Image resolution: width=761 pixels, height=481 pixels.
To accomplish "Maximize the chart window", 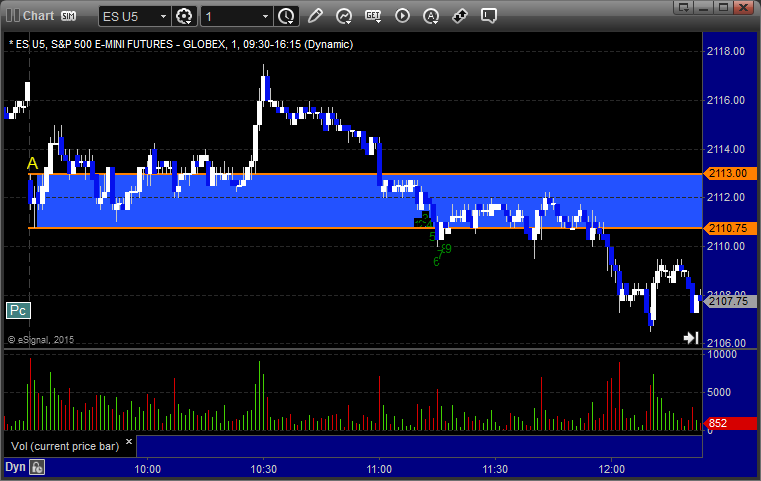I will coord(723,7).
